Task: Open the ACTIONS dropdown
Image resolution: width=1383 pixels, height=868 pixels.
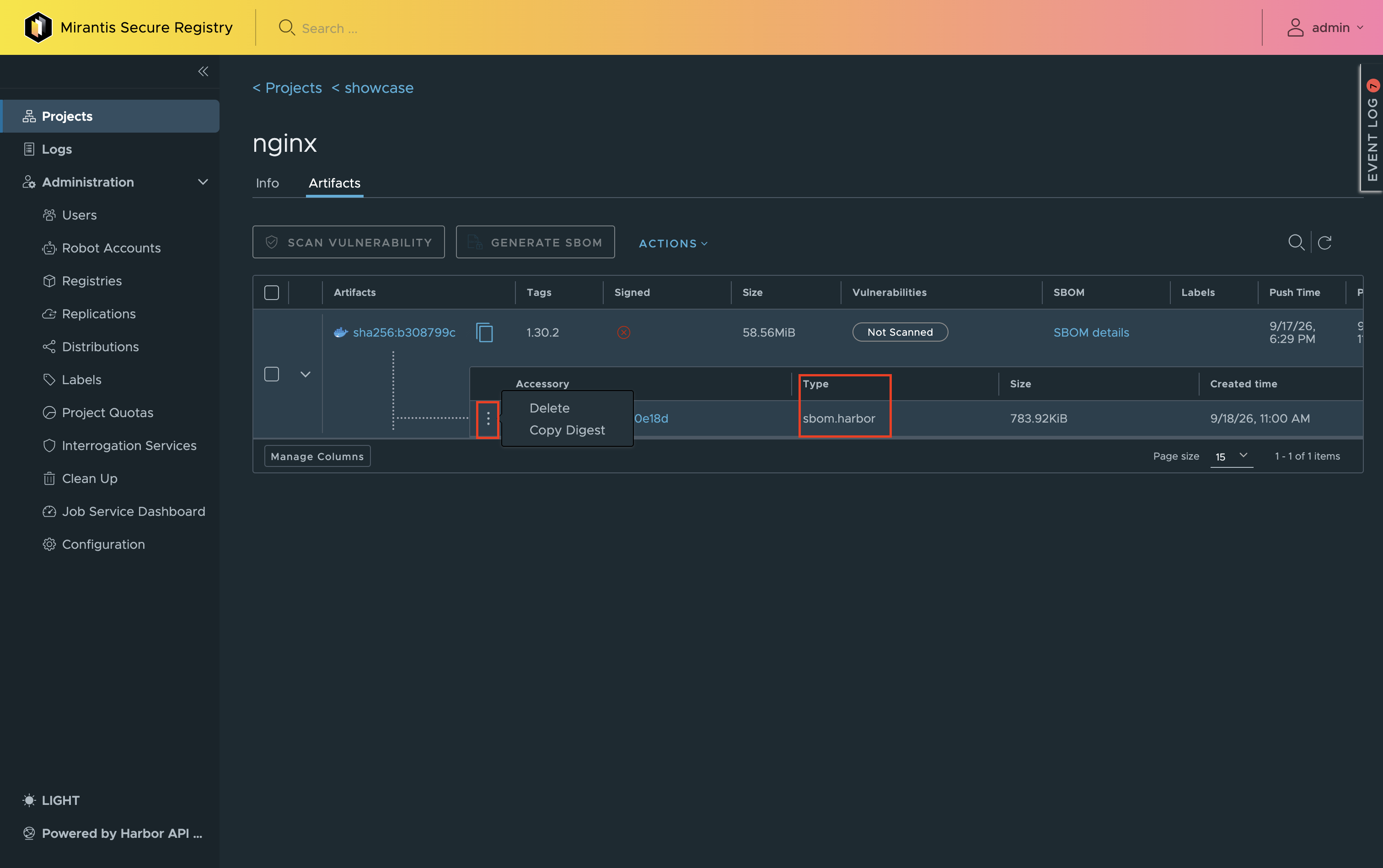Action: pos(673,243)
